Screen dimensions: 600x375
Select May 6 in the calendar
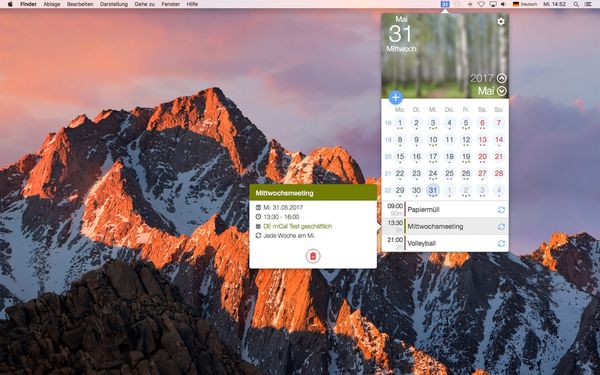482,123
